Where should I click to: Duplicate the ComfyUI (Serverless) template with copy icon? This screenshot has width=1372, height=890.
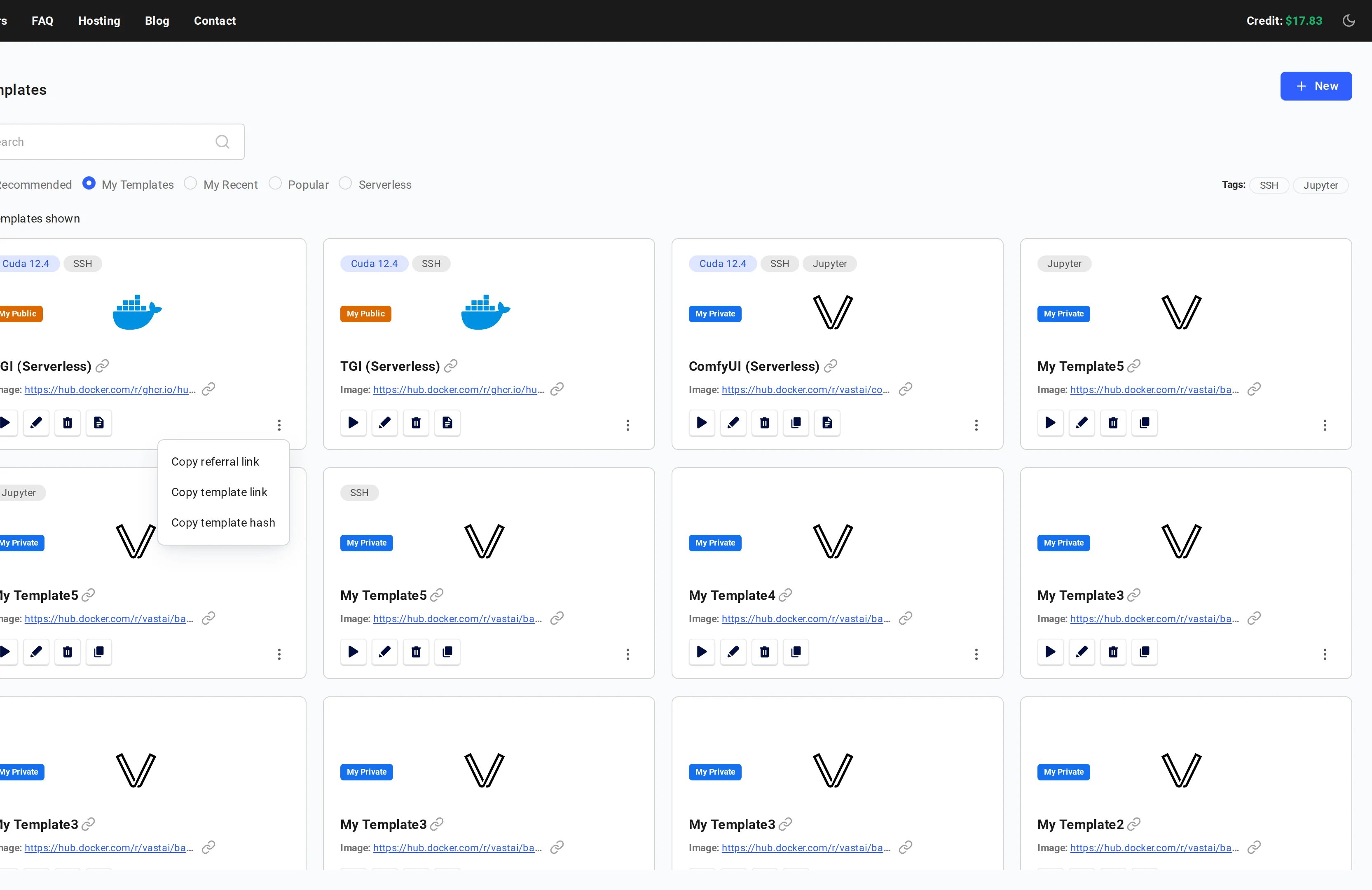pos(796,422)
